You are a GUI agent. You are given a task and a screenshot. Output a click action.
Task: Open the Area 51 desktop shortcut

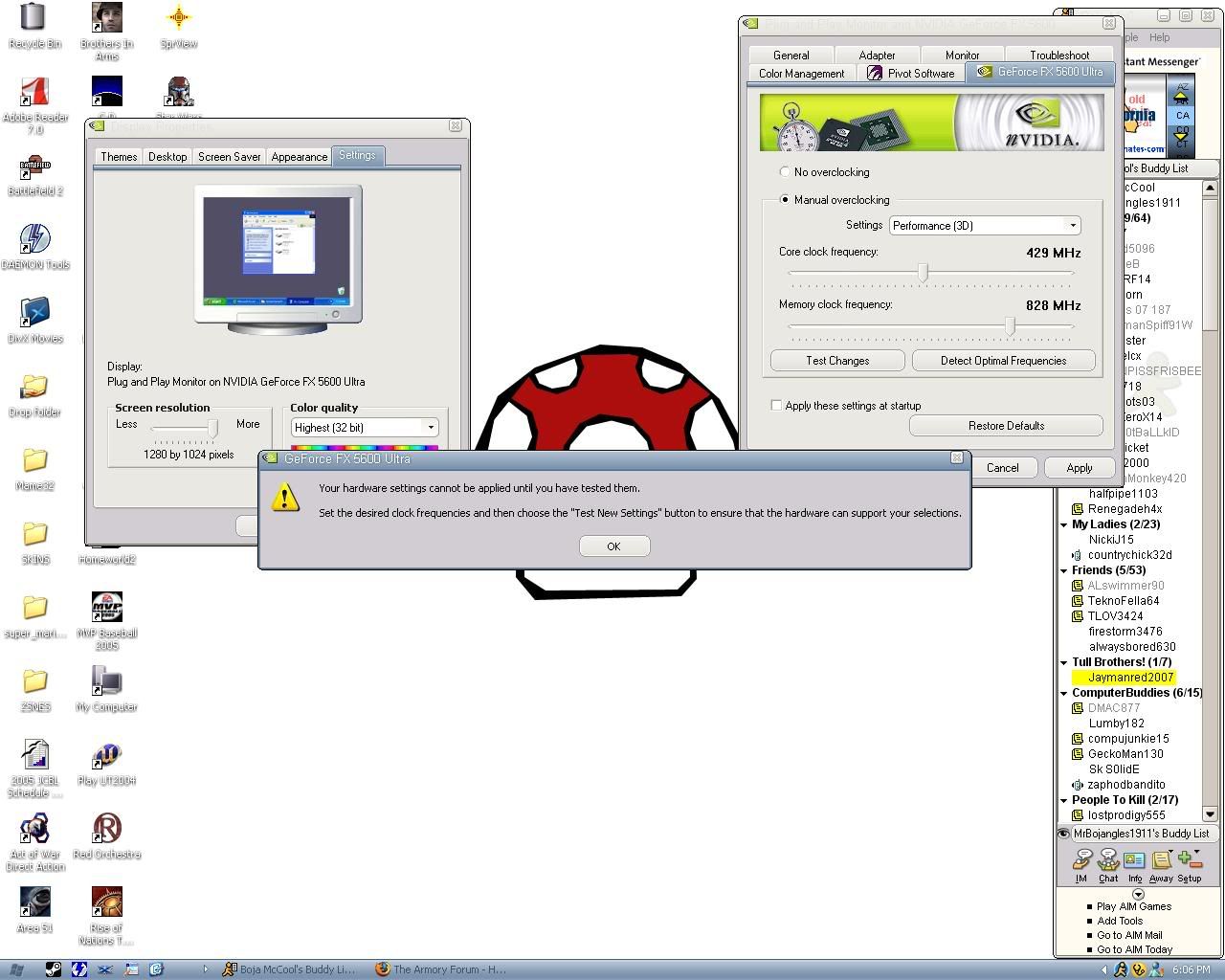(34, 908)
